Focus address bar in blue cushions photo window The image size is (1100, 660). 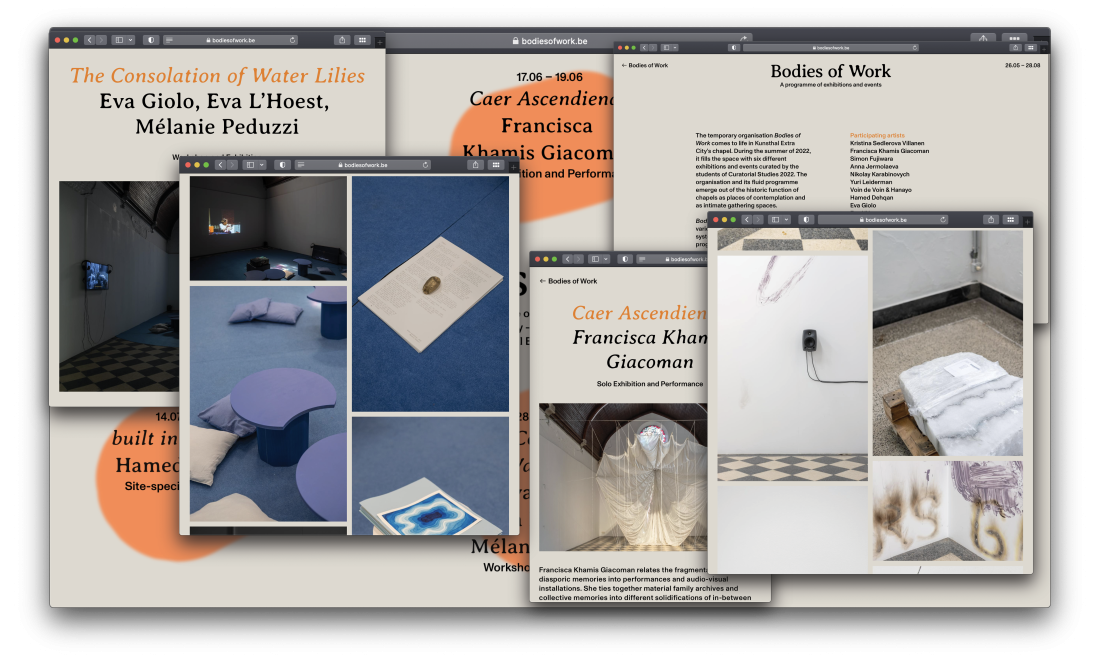click(363, 165)
